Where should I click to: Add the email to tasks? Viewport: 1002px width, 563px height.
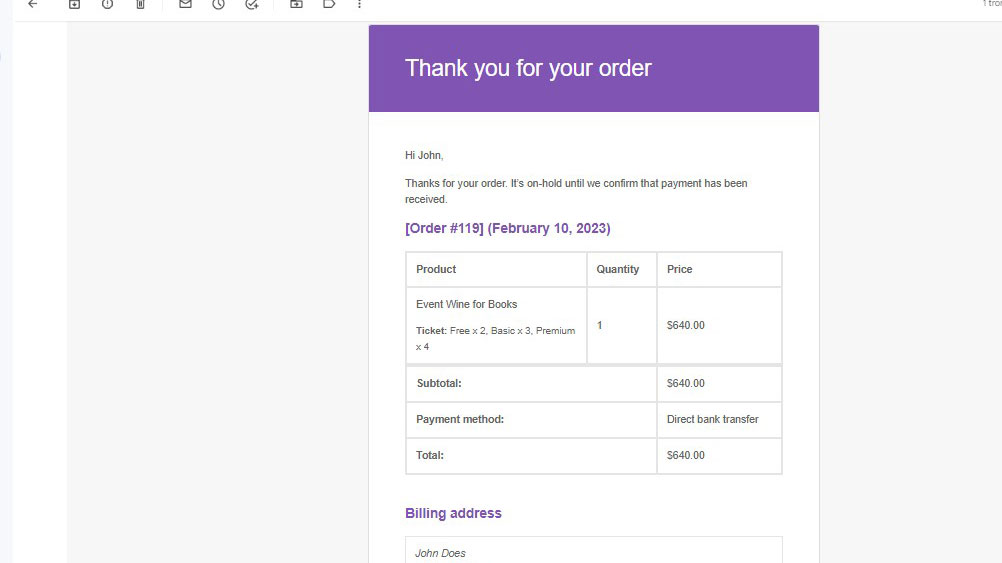(252, 5)
